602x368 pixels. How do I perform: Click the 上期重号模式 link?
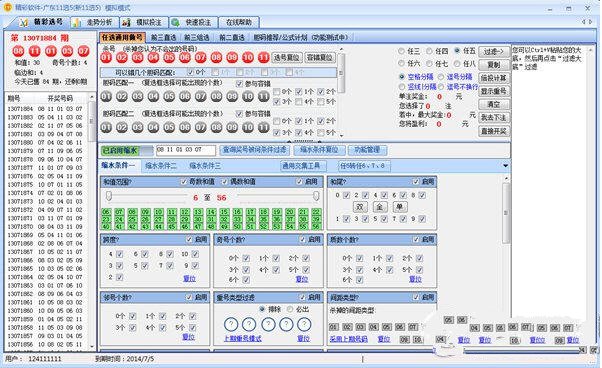243,338
